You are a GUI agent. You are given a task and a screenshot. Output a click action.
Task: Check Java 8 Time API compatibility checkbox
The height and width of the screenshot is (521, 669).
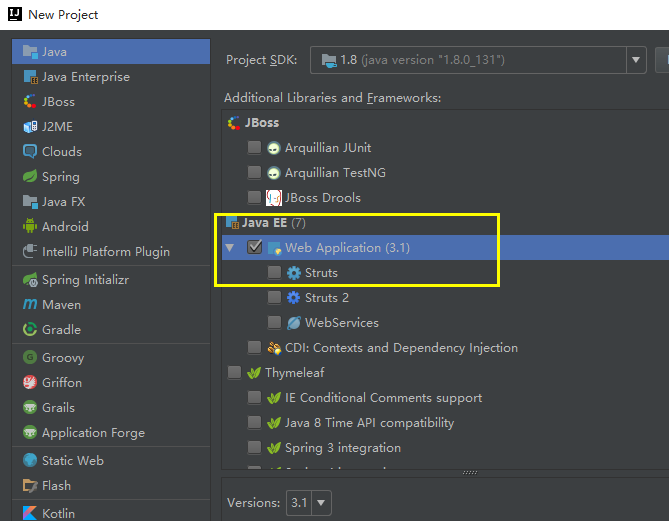(x=254, y=422)
